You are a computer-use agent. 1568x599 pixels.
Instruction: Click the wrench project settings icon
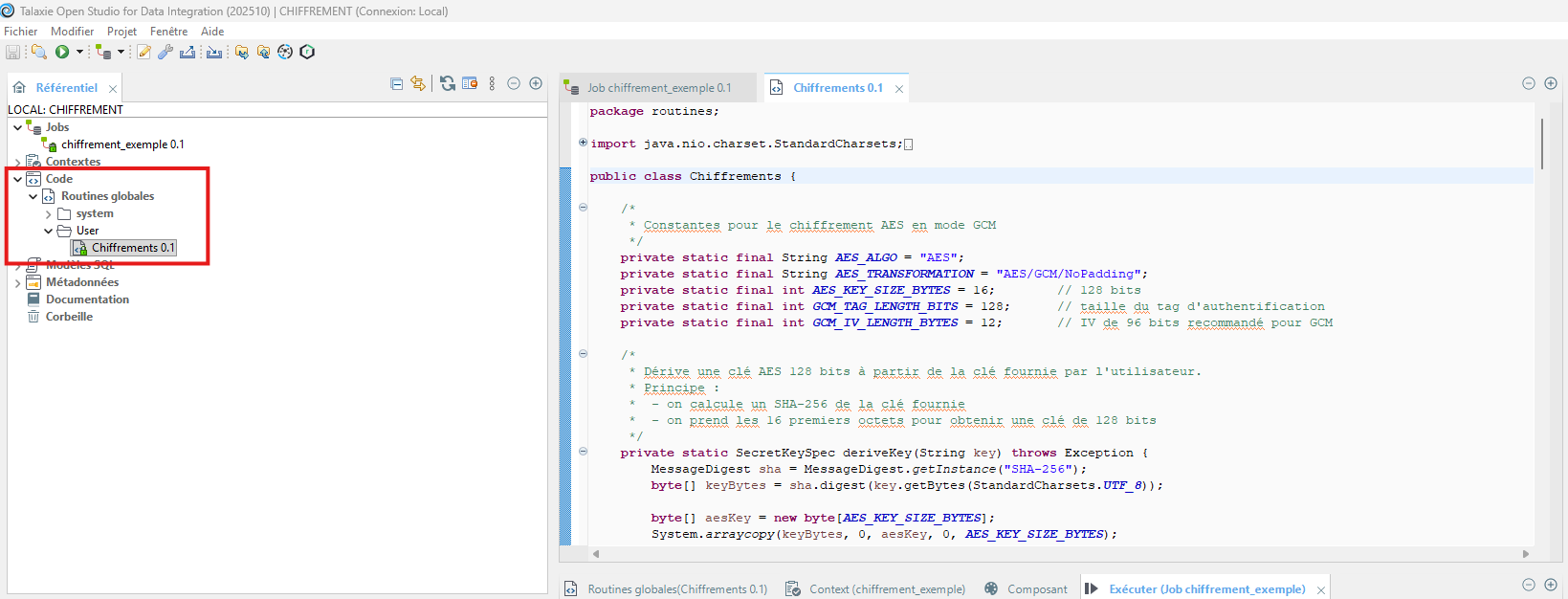[166, 52]
